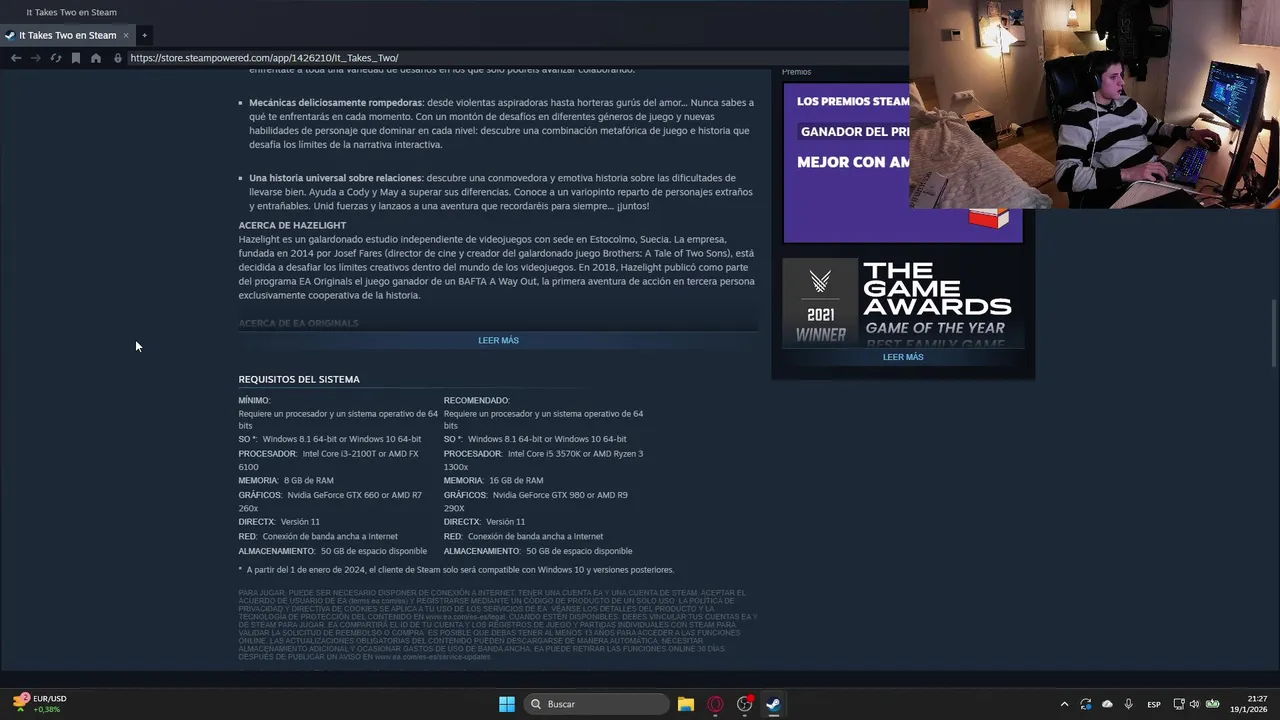Show hidden system tray icons
Image resolution: width=1280 pixels, height=720 pixels.
click(1064, 704)
